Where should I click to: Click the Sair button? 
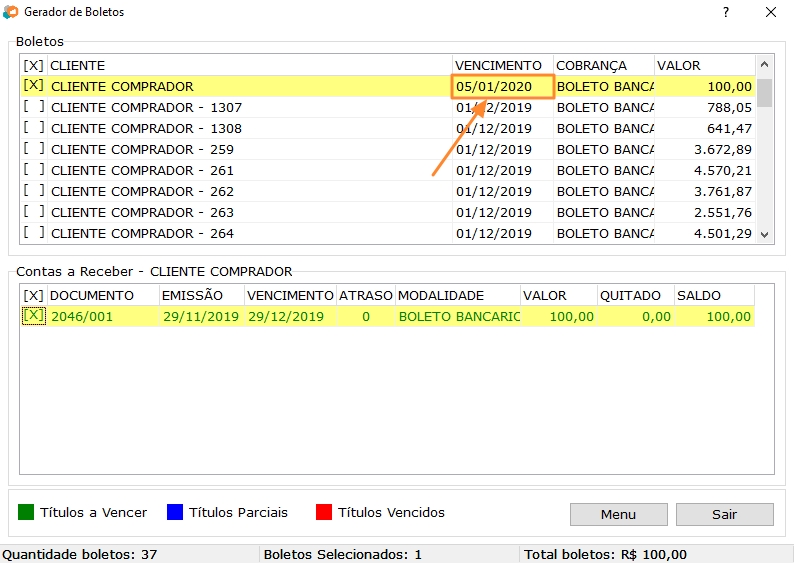[x=724, y=514]
